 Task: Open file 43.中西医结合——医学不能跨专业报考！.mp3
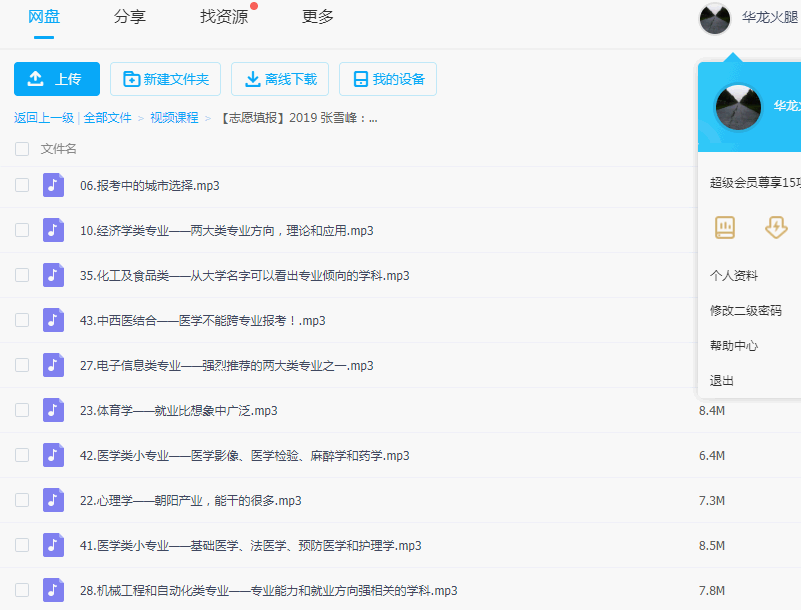point(203,320)
